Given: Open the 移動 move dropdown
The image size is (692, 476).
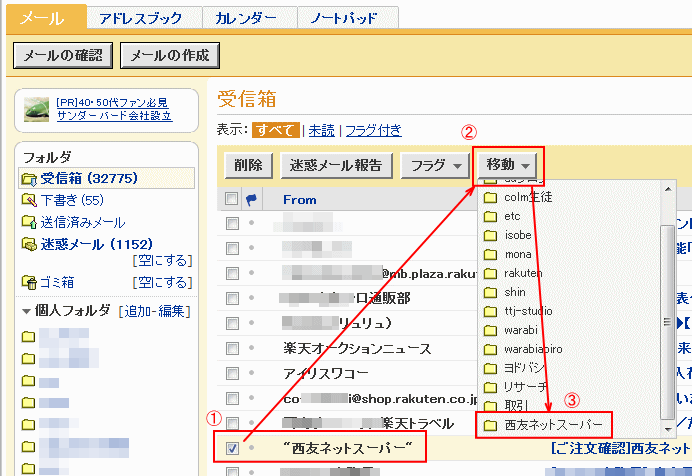Looking at the screenshot, I should [x=509, y=165].
